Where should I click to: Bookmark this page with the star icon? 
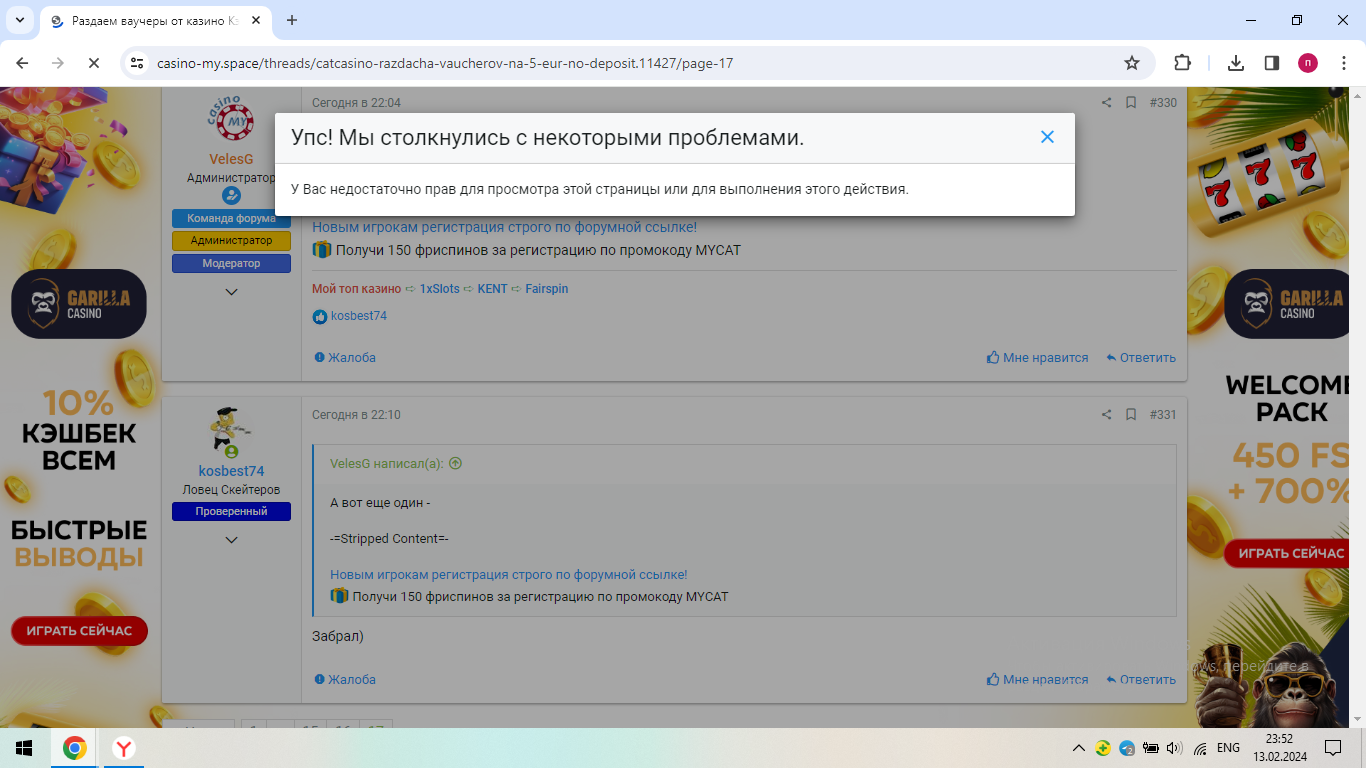pos(1132,63)
